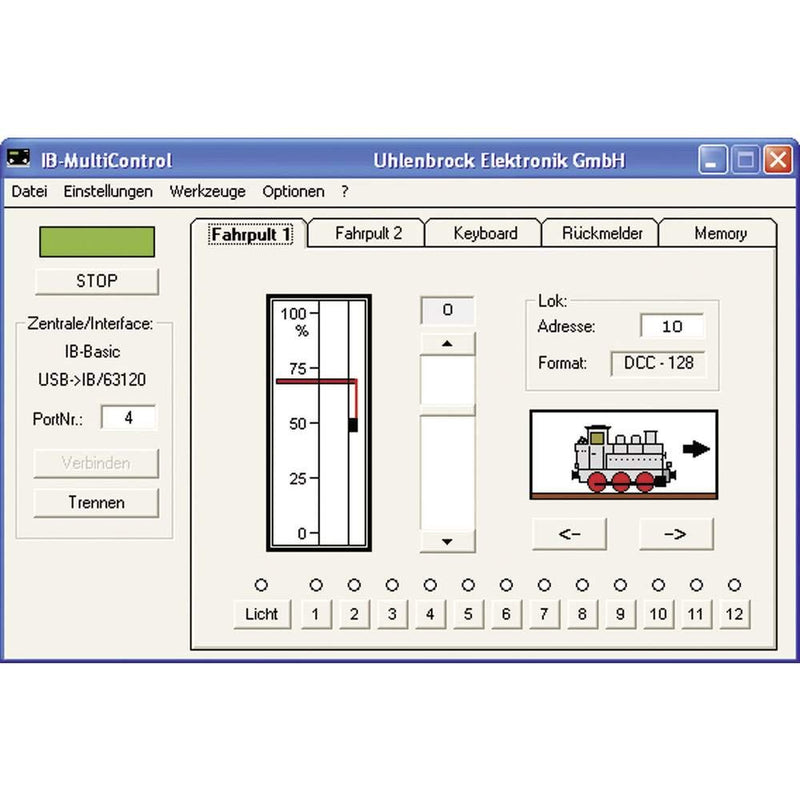The image size is (800, 800).
Task: Toggle function button 9
Action: (x=620, y=614)
